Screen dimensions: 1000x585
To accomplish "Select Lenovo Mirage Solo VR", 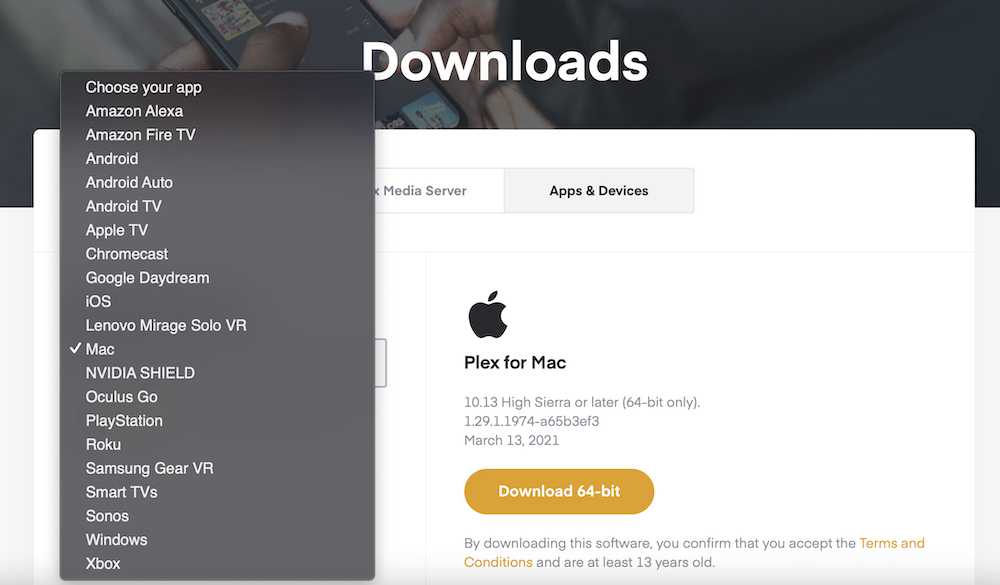I will (x=217, y=325).
